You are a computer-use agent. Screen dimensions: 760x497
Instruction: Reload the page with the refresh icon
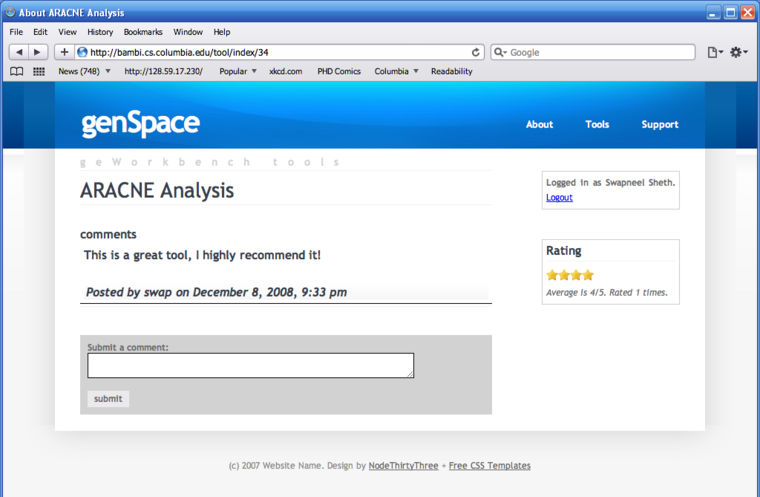click(x=476, y=52)
